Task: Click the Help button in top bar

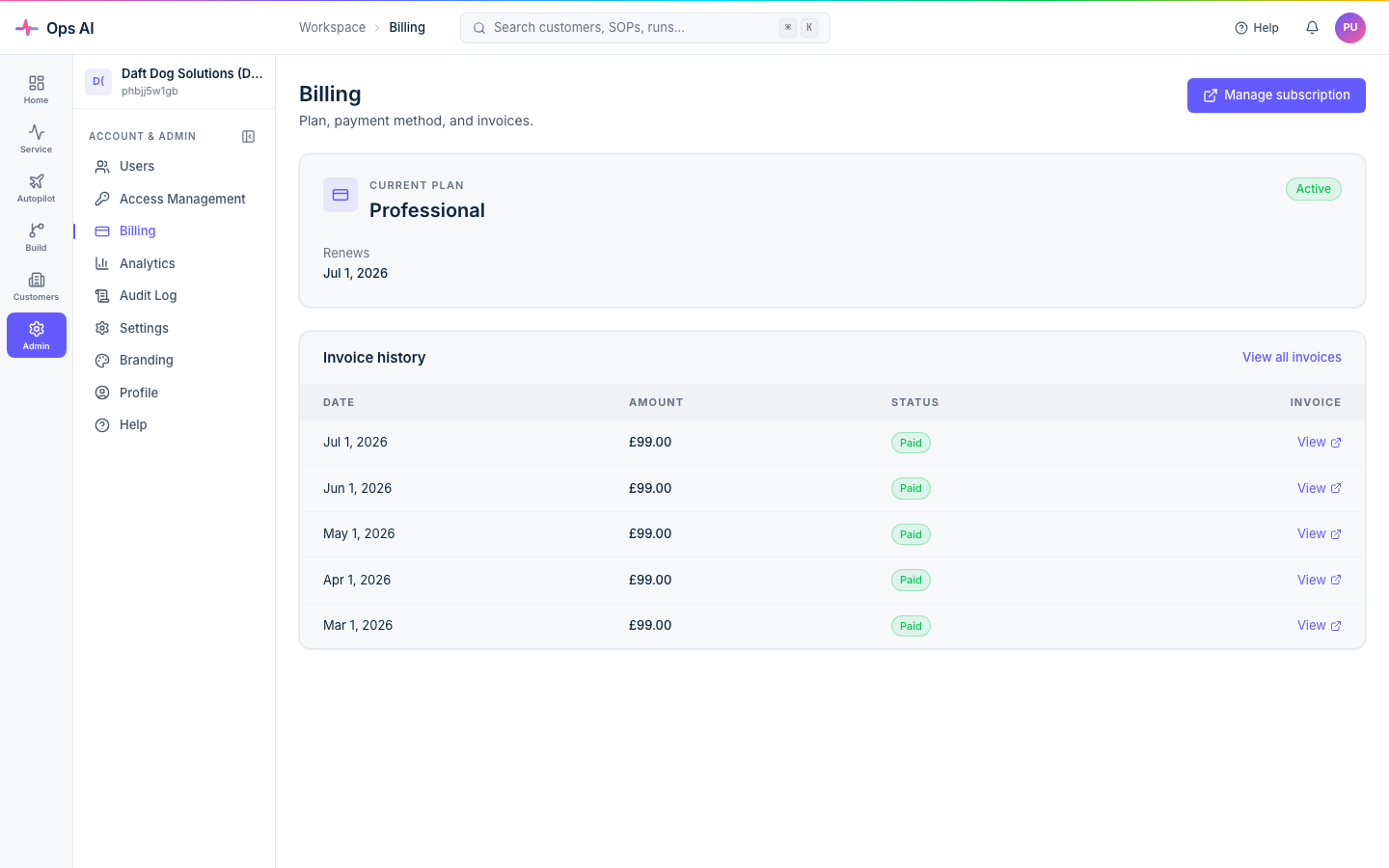Action: pos(1257,28)
